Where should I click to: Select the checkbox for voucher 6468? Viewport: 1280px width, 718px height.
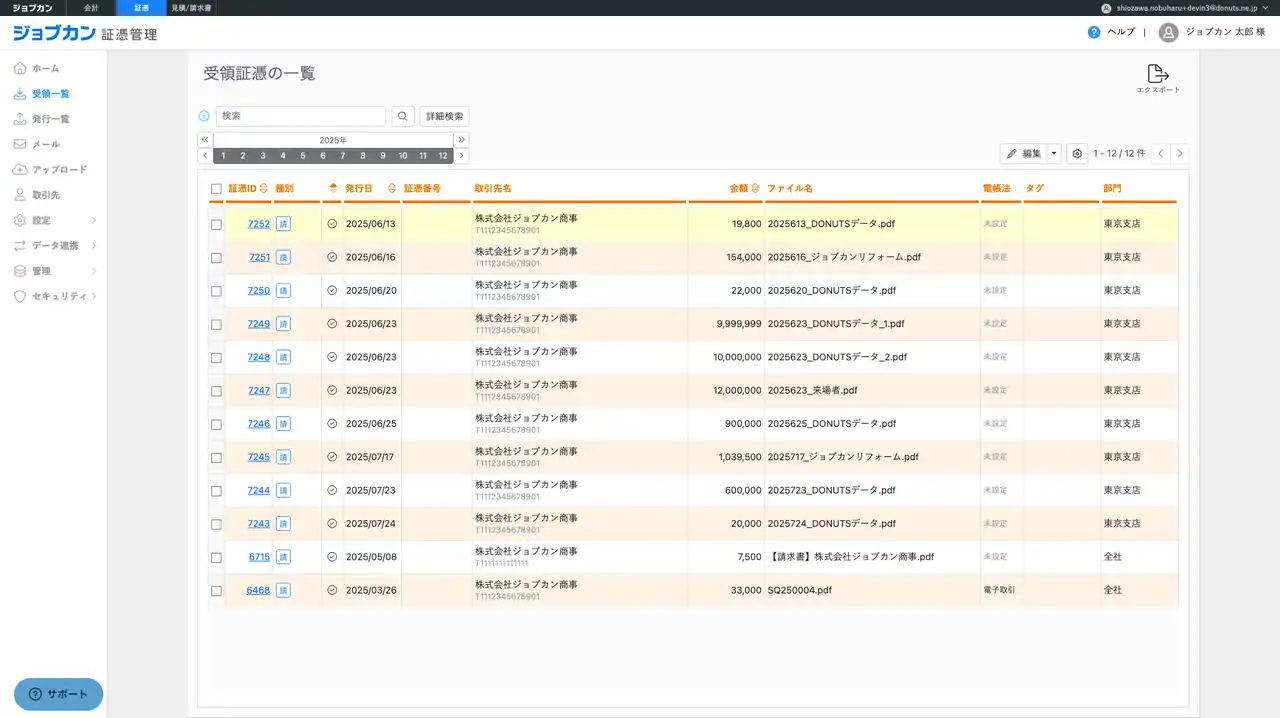216,591
